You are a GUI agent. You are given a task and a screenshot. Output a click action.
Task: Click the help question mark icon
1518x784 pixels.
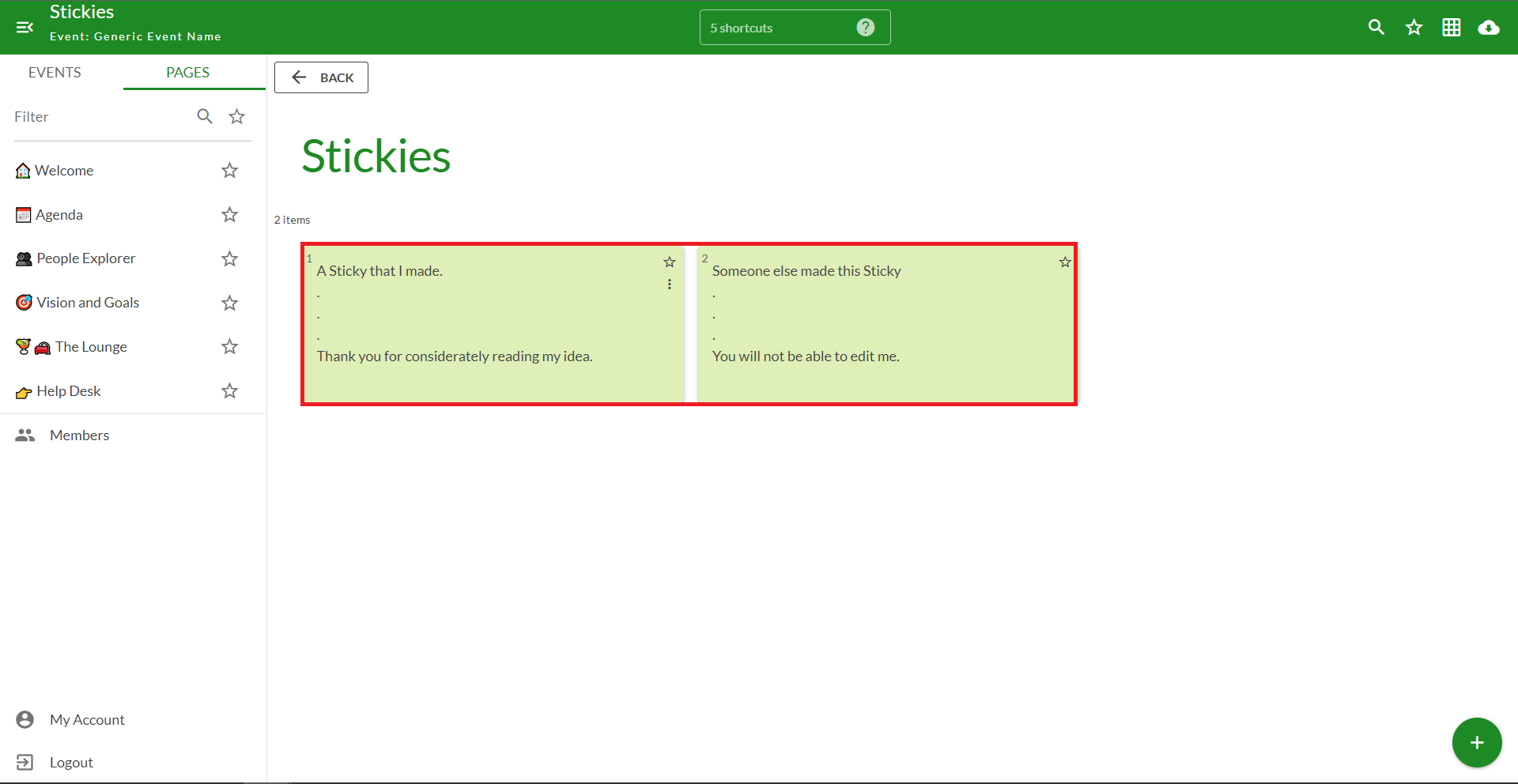[866, 28]
